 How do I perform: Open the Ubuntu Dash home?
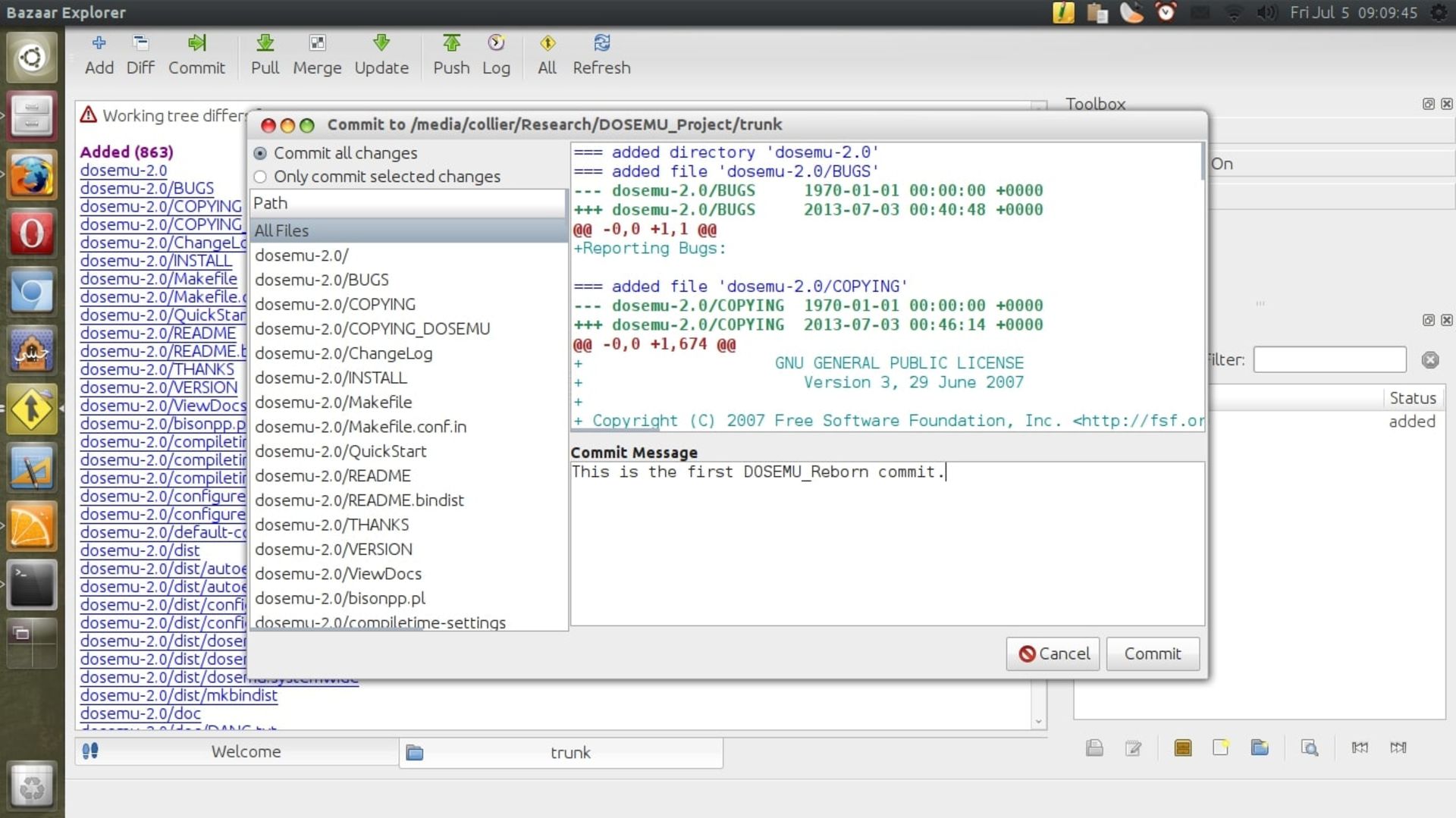point(31,58)
